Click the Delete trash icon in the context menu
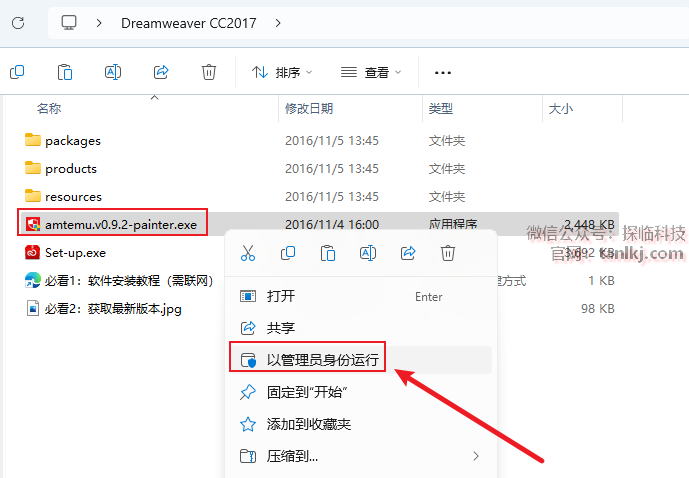The width and height of the screenshot is (689, 478). 448,253
